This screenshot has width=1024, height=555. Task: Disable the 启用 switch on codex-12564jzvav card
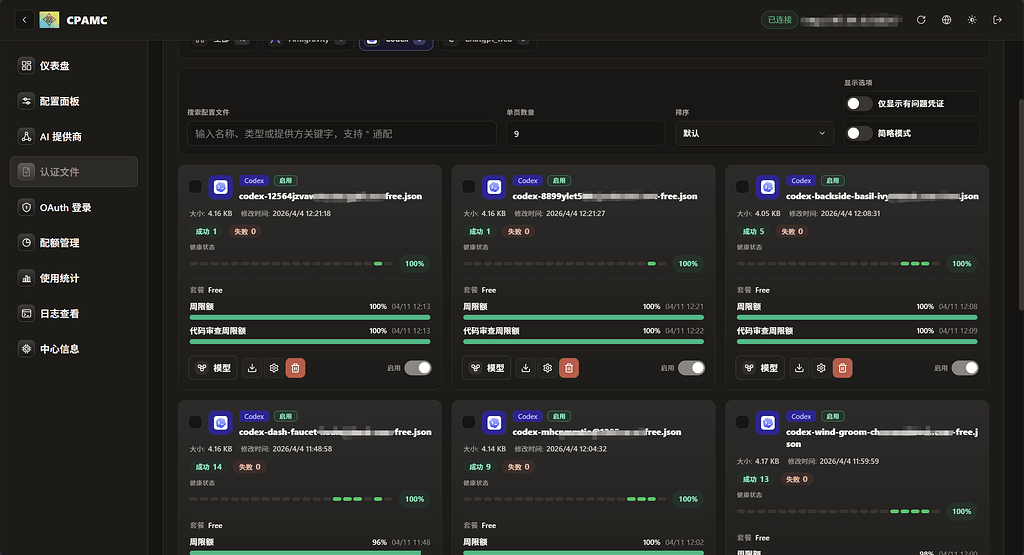[418, 368]
